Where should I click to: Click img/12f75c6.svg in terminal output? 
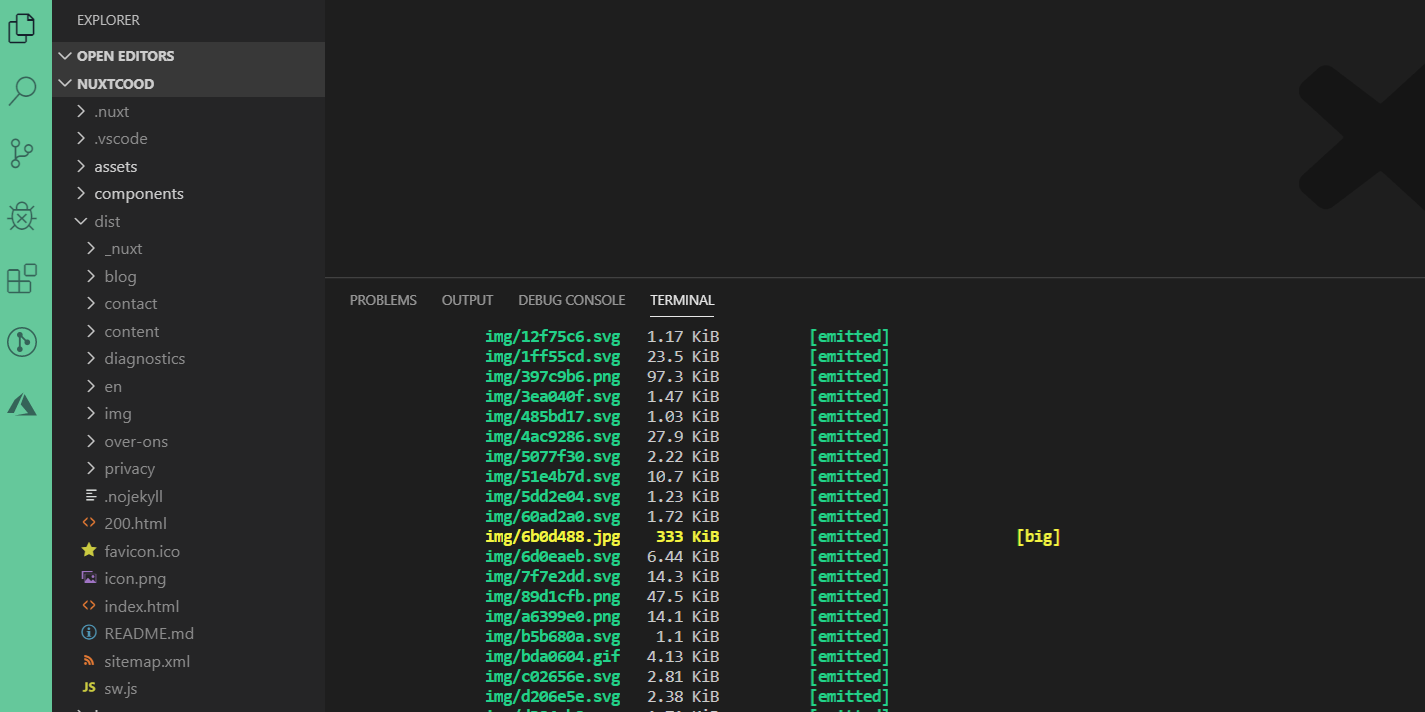(x=552, y=337)
